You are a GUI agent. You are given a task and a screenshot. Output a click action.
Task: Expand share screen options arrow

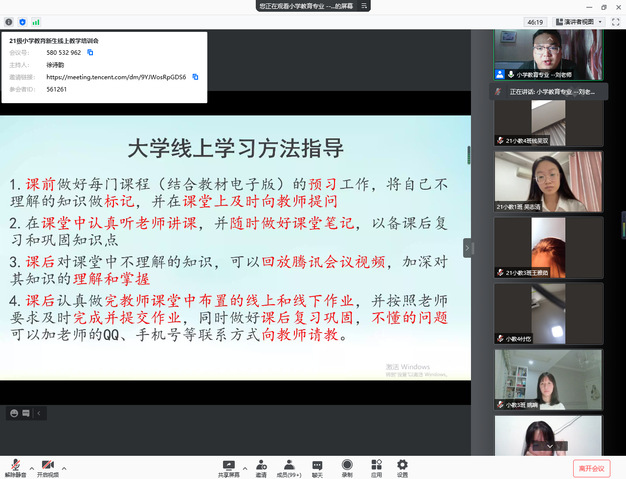point(244,466)
